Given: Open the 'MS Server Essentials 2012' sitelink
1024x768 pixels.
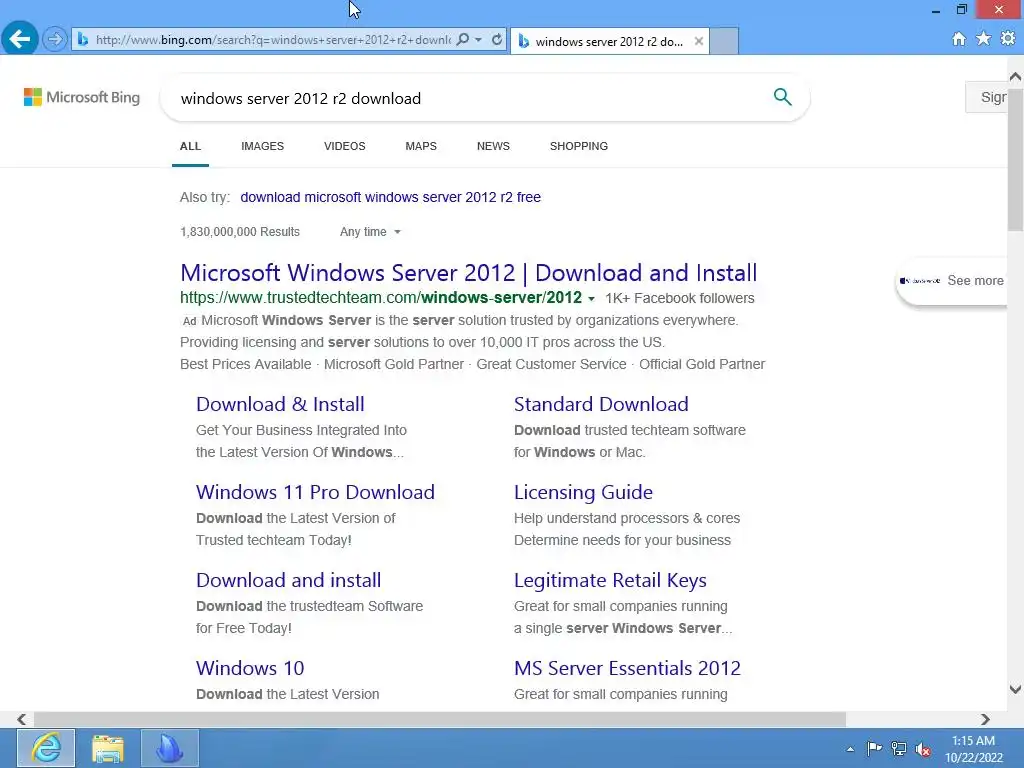Looking at the screenshot, I should pos(627,668).
